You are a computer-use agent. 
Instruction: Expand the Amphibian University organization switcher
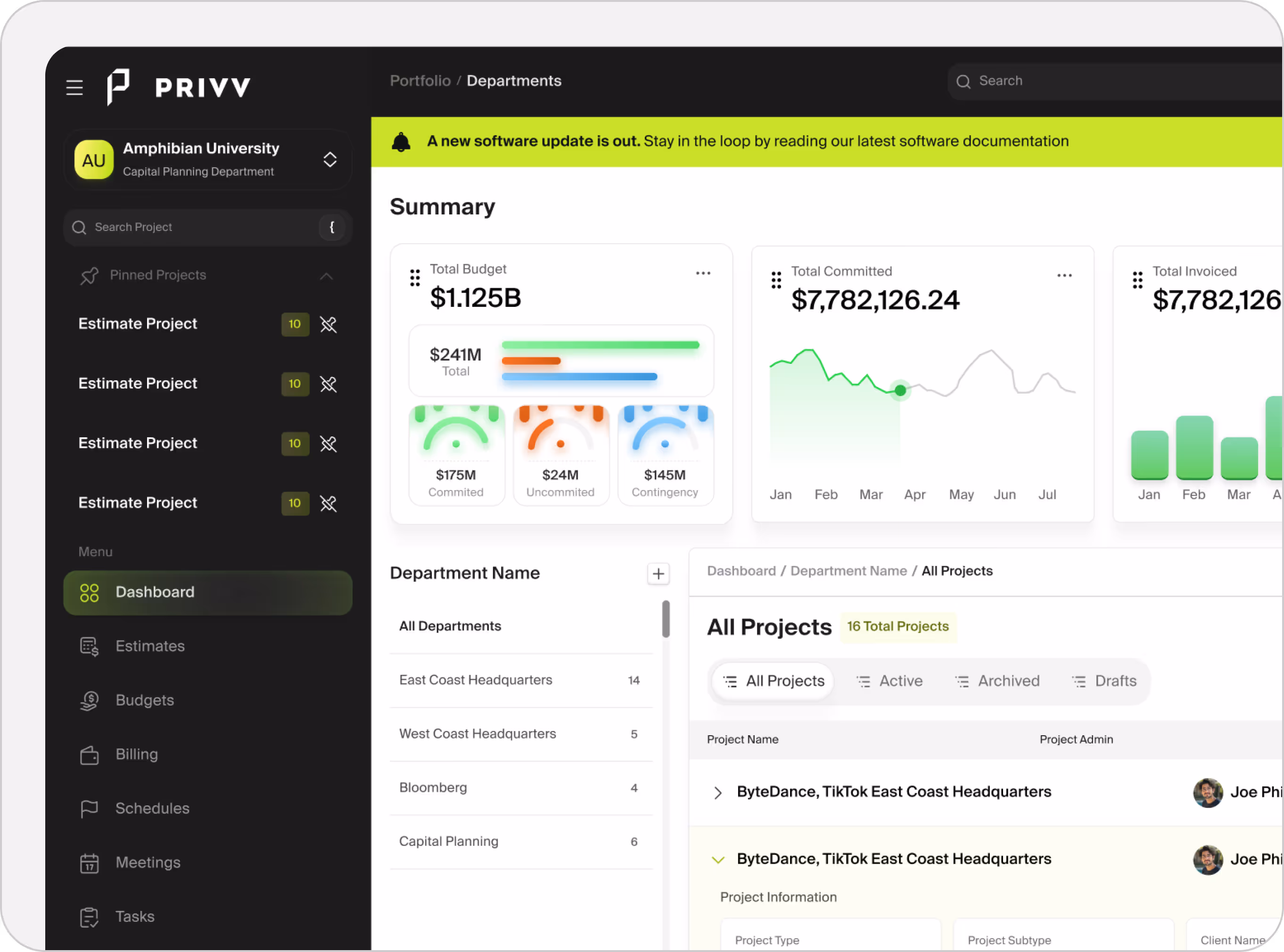click(x=329, y=160)
